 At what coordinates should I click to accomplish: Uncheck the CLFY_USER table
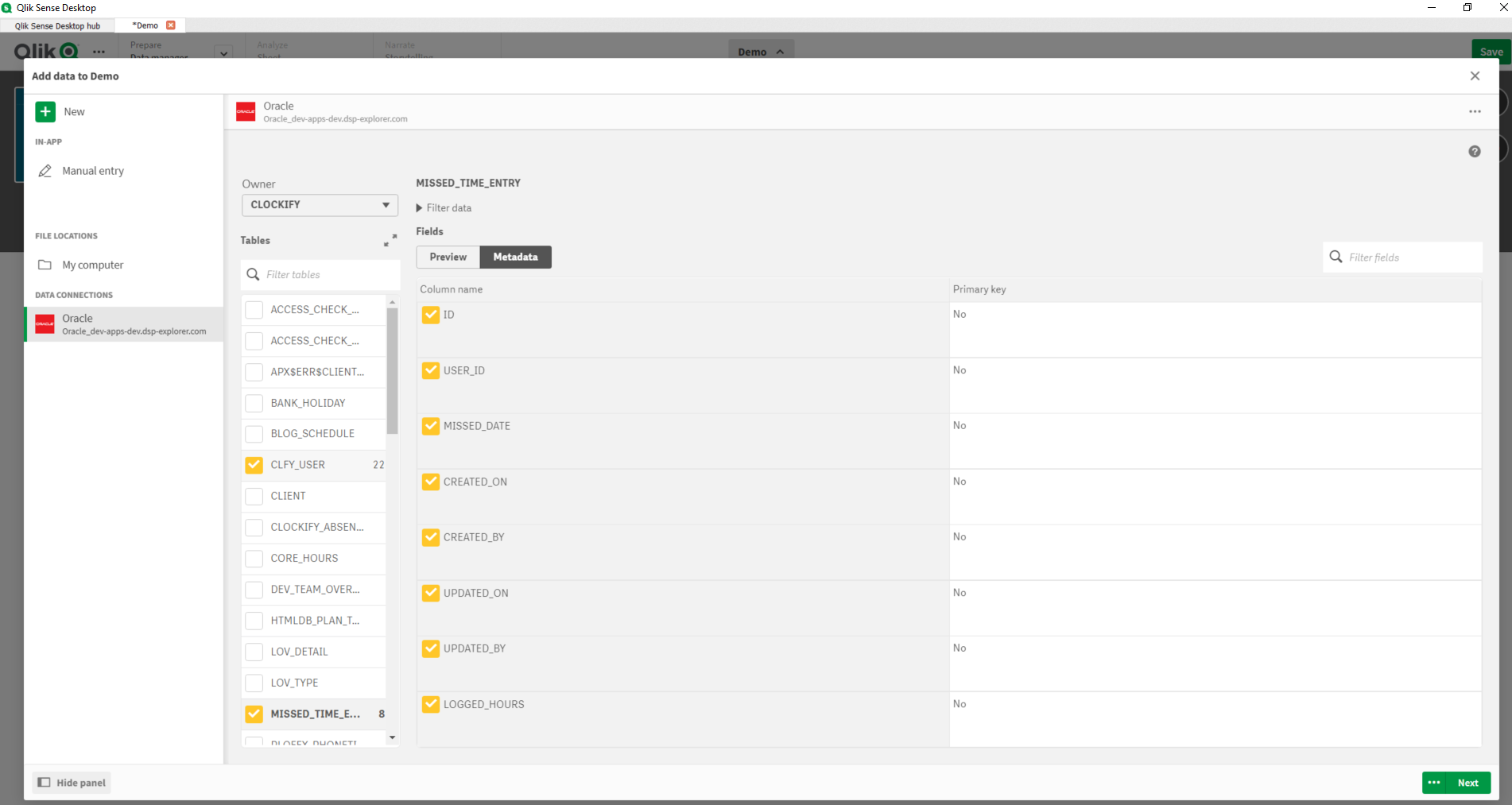point(254,465)
